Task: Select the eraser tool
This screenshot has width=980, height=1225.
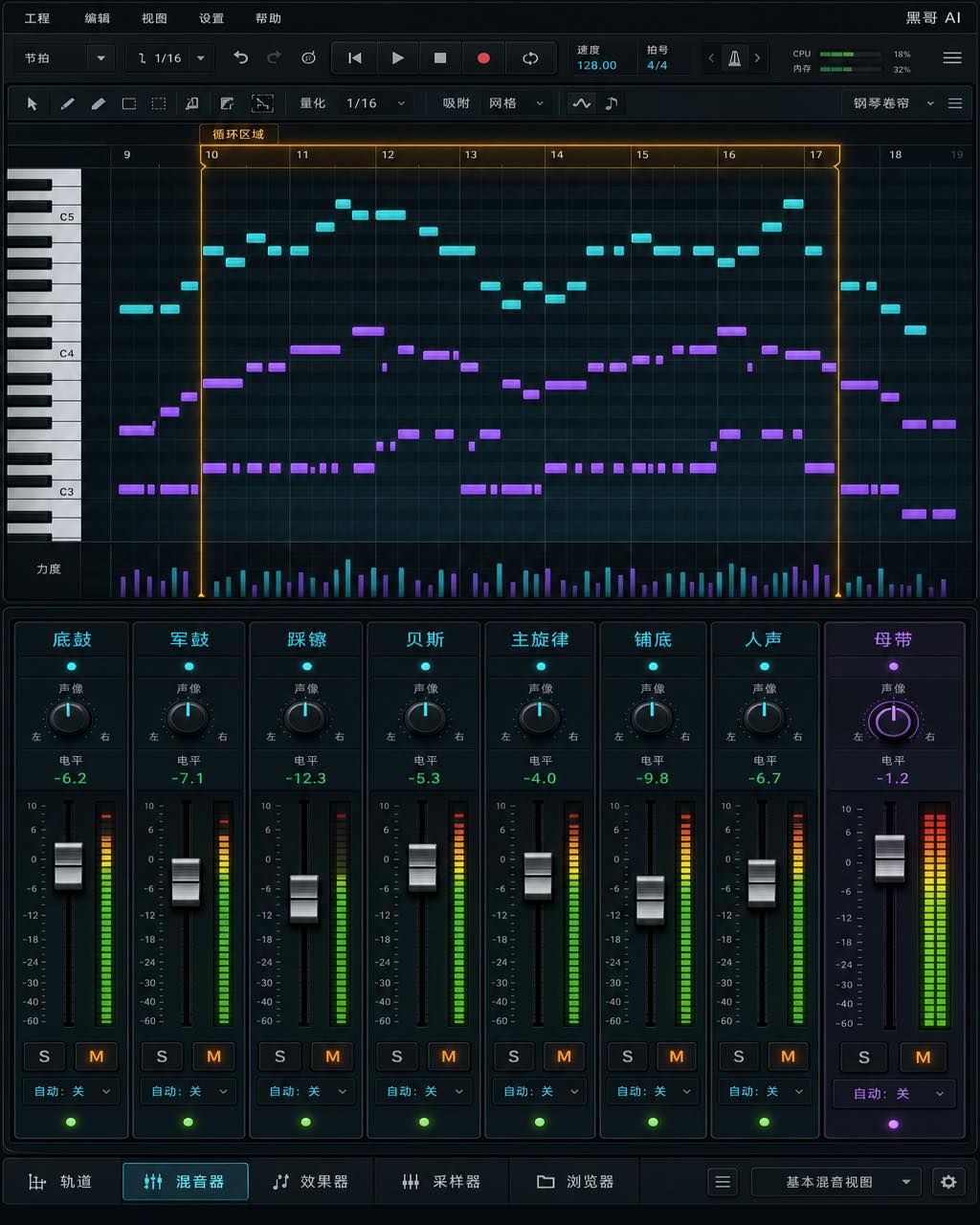Action: pos(98,103)
